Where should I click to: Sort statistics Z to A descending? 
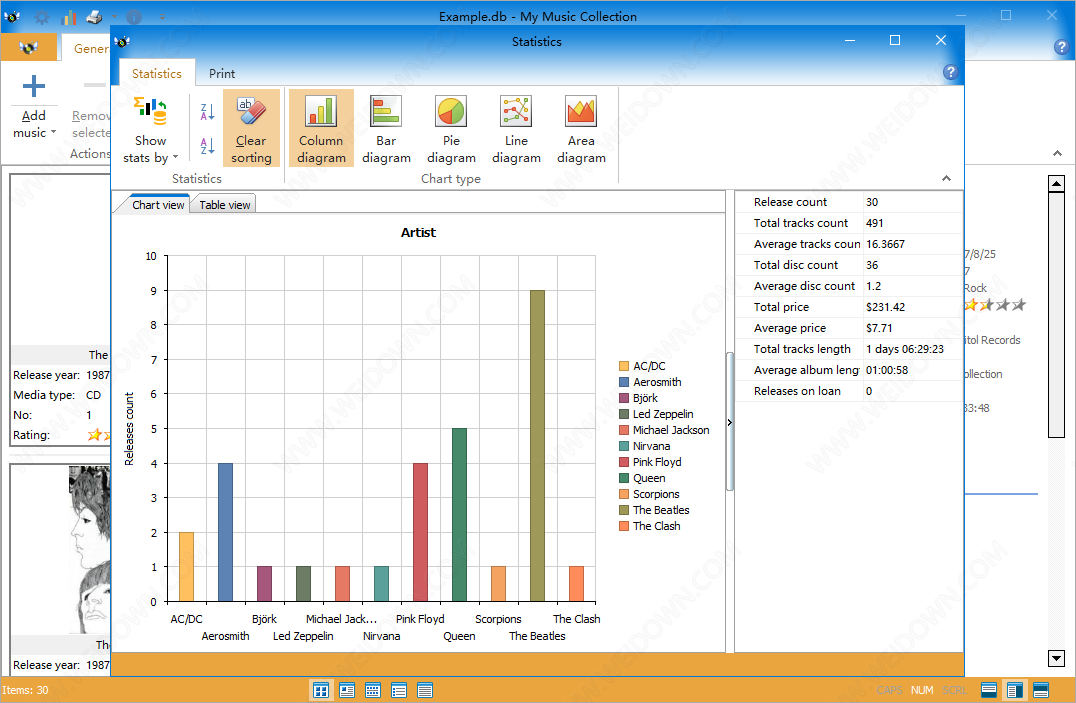207,111
